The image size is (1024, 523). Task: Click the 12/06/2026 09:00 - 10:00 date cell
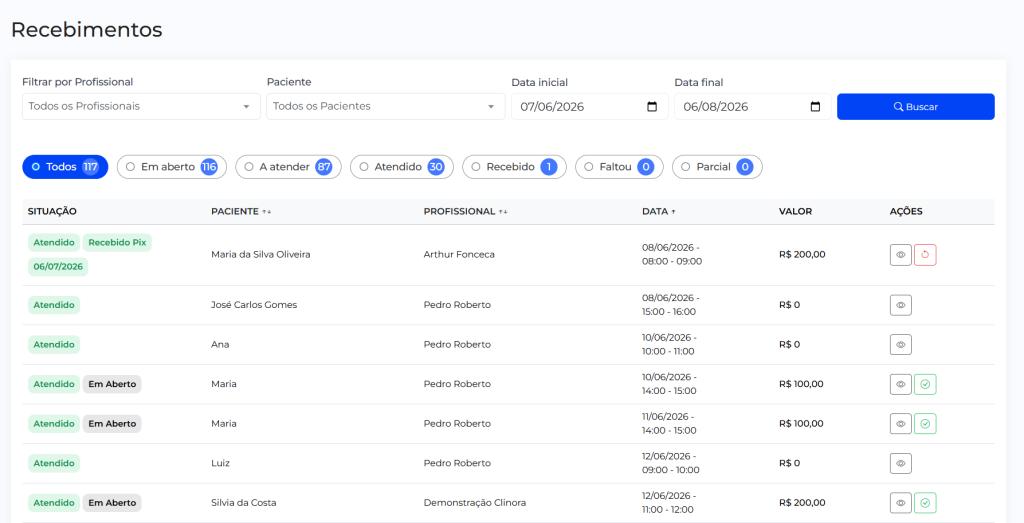[x=671, y=464]
